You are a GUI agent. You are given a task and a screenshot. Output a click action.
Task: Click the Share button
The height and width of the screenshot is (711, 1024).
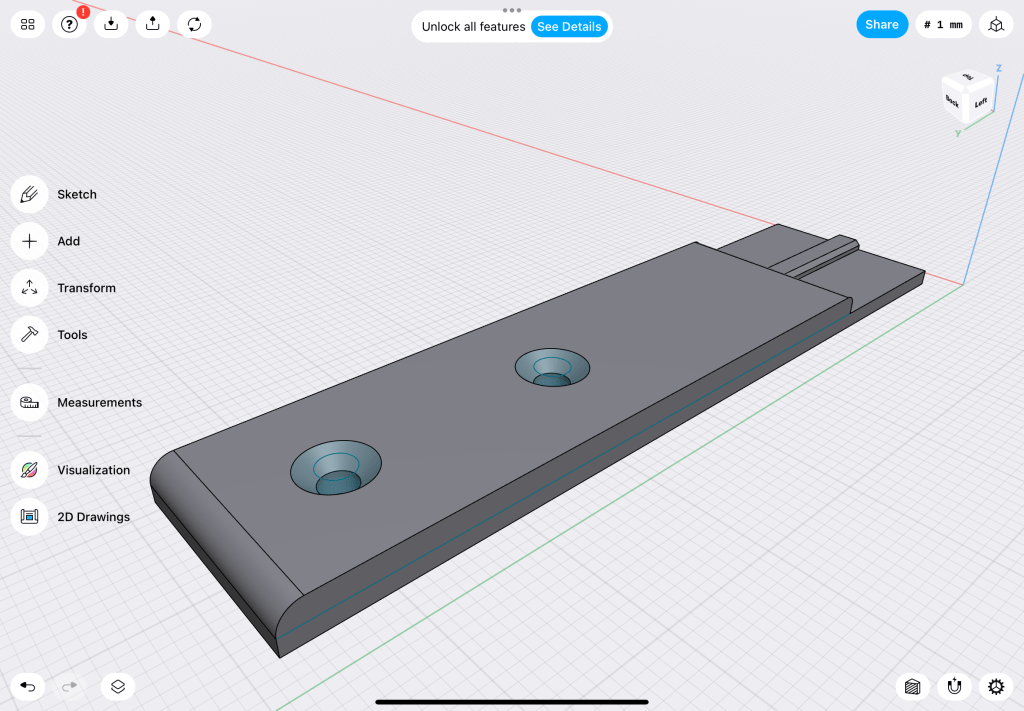881,25
